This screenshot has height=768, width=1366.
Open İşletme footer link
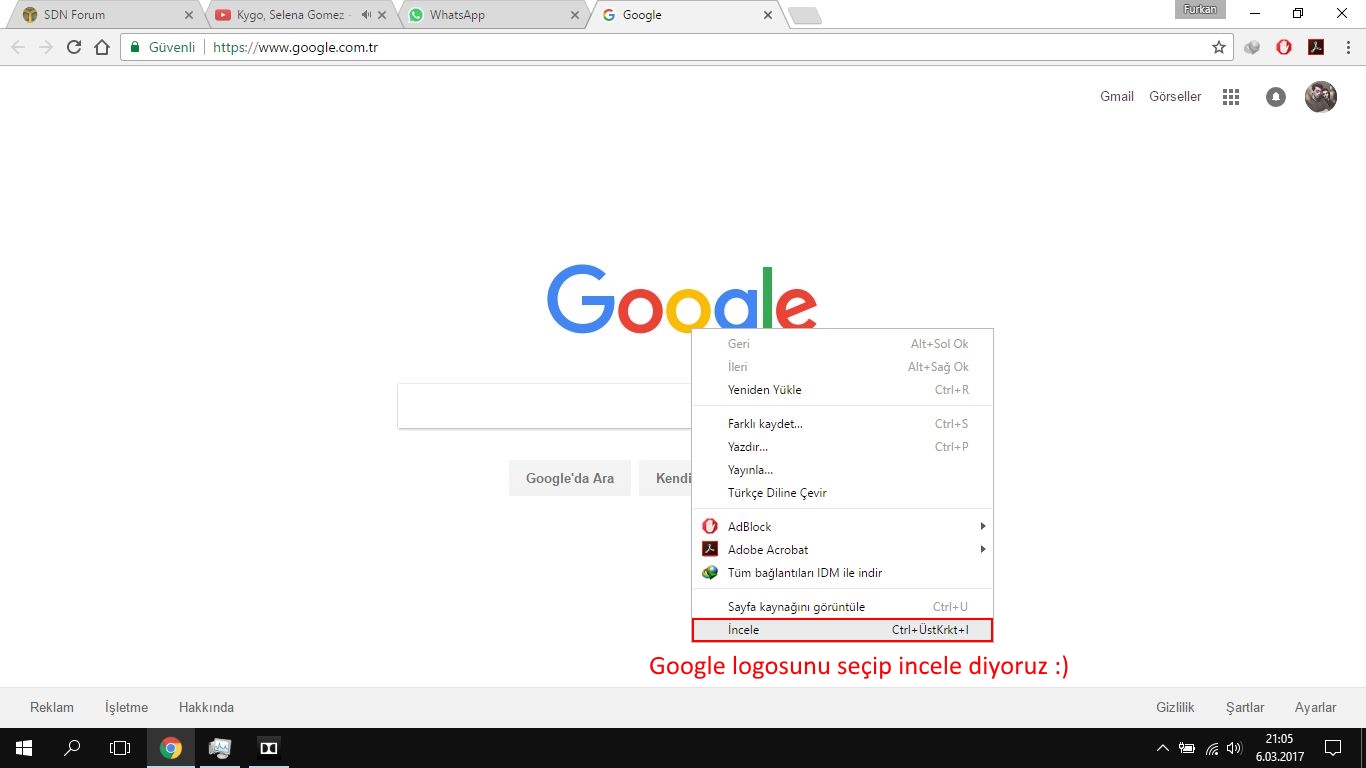[126, 707]
